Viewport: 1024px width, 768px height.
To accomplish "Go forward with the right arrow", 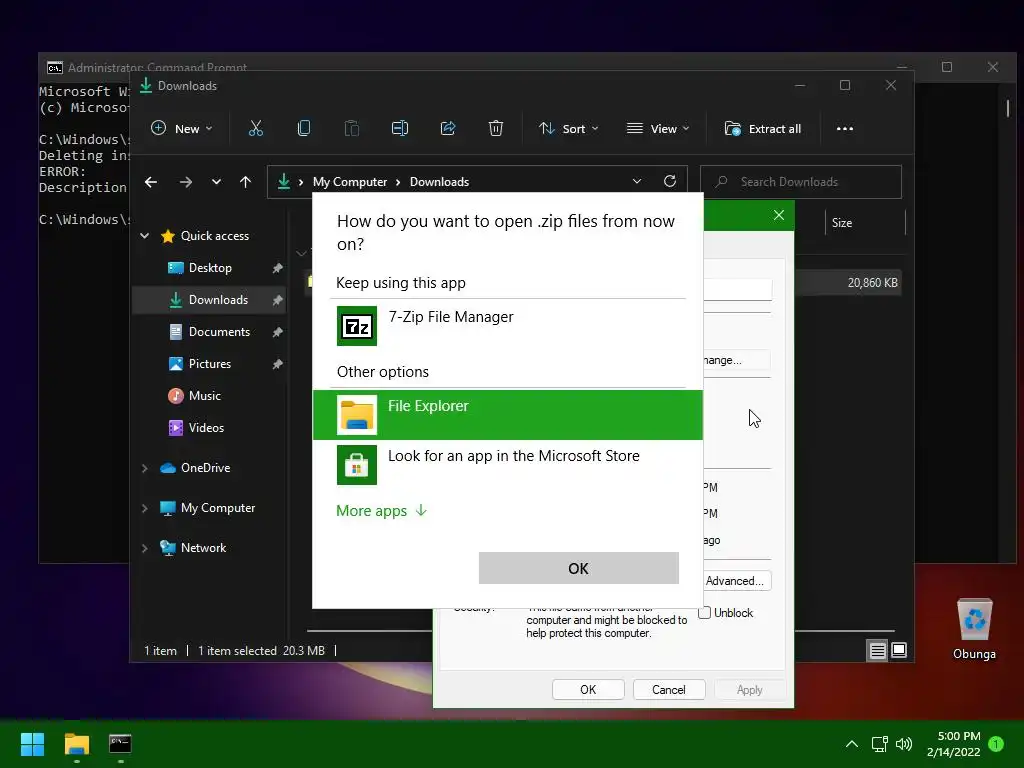I will pyautogui.click(x=185, y=182).
